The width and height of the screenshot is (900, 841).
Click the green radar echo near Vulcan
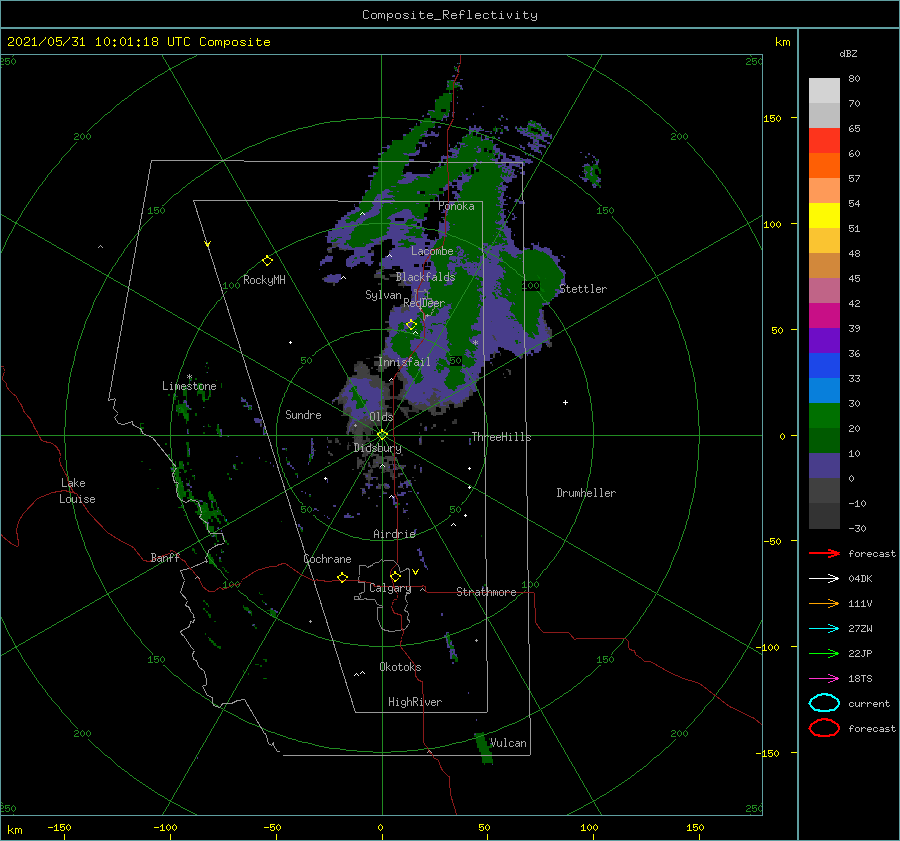pos(484,748)
